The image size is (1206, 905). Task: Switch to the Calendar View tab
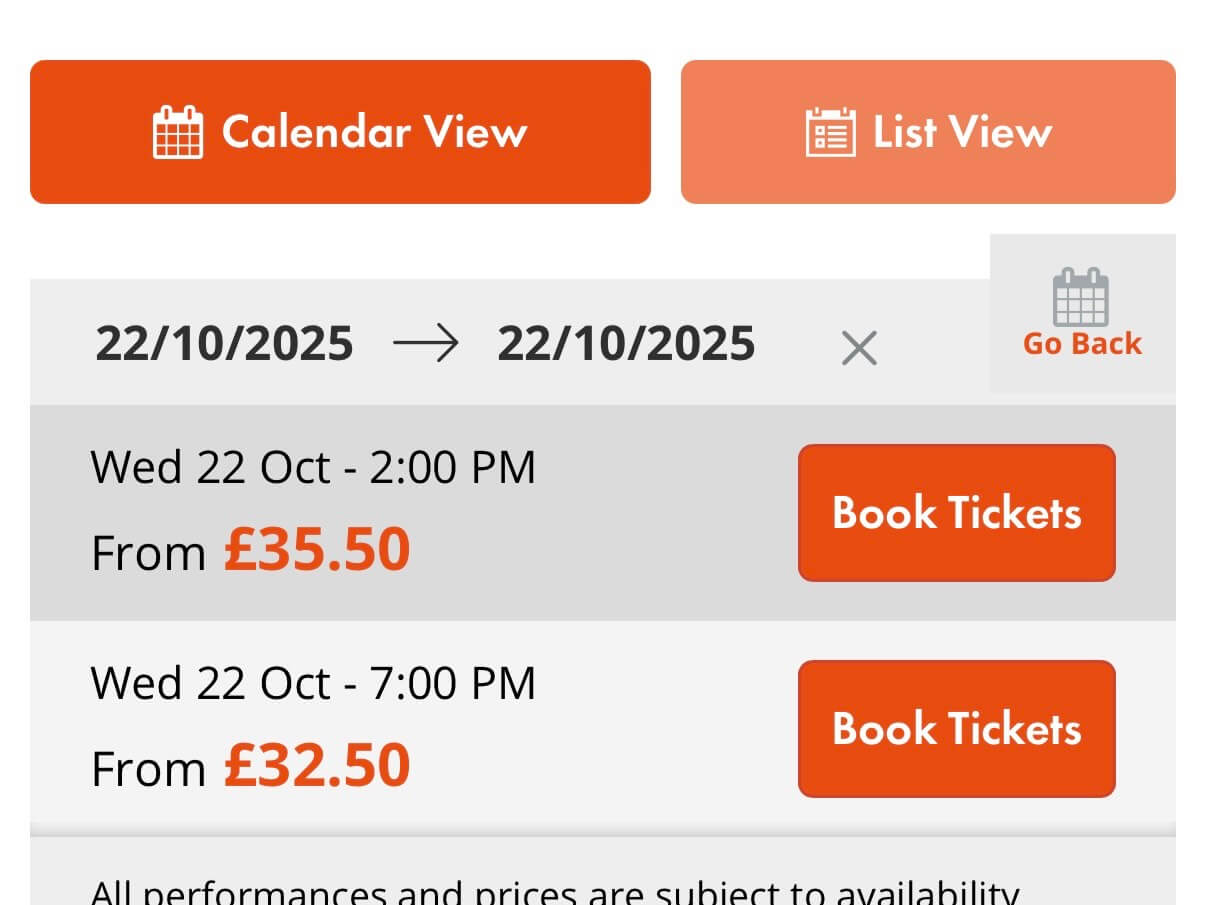point(340,132)
